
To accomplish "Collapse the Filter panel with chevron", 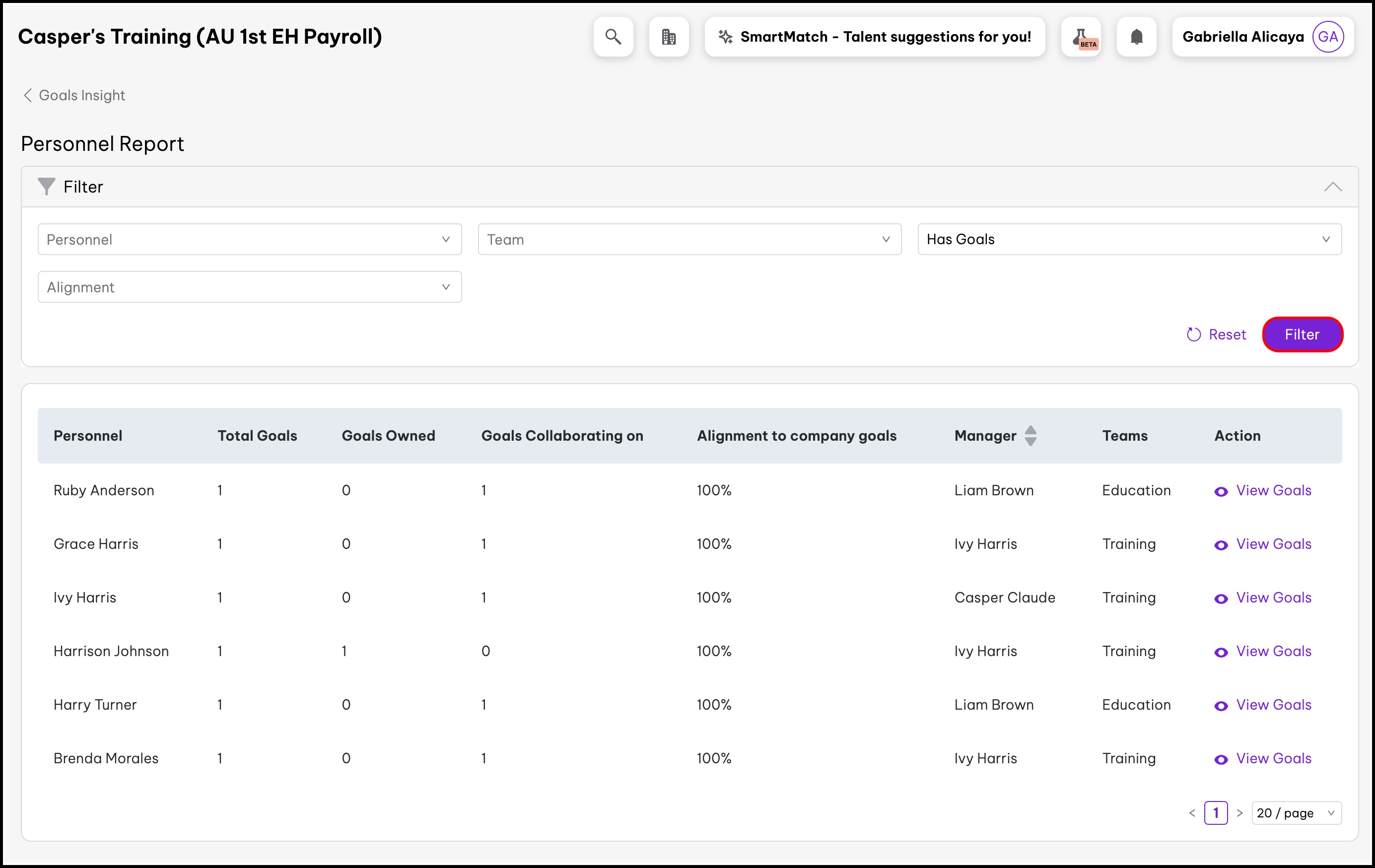I will pyautogui.click(x=1333, y=187).
